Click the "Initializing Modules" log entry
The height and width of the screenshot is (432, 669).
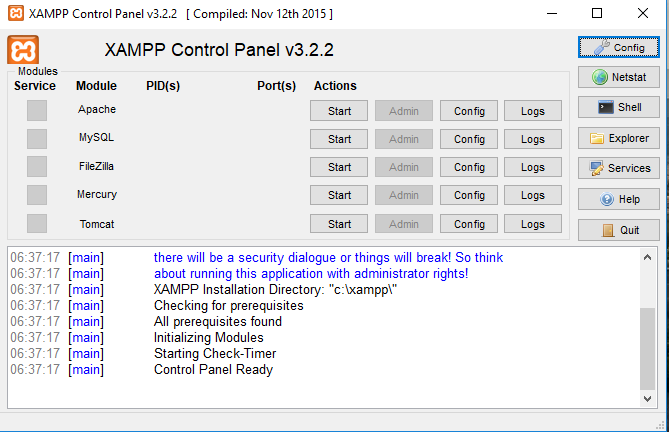pyautogui.click(x=209, y=338)
